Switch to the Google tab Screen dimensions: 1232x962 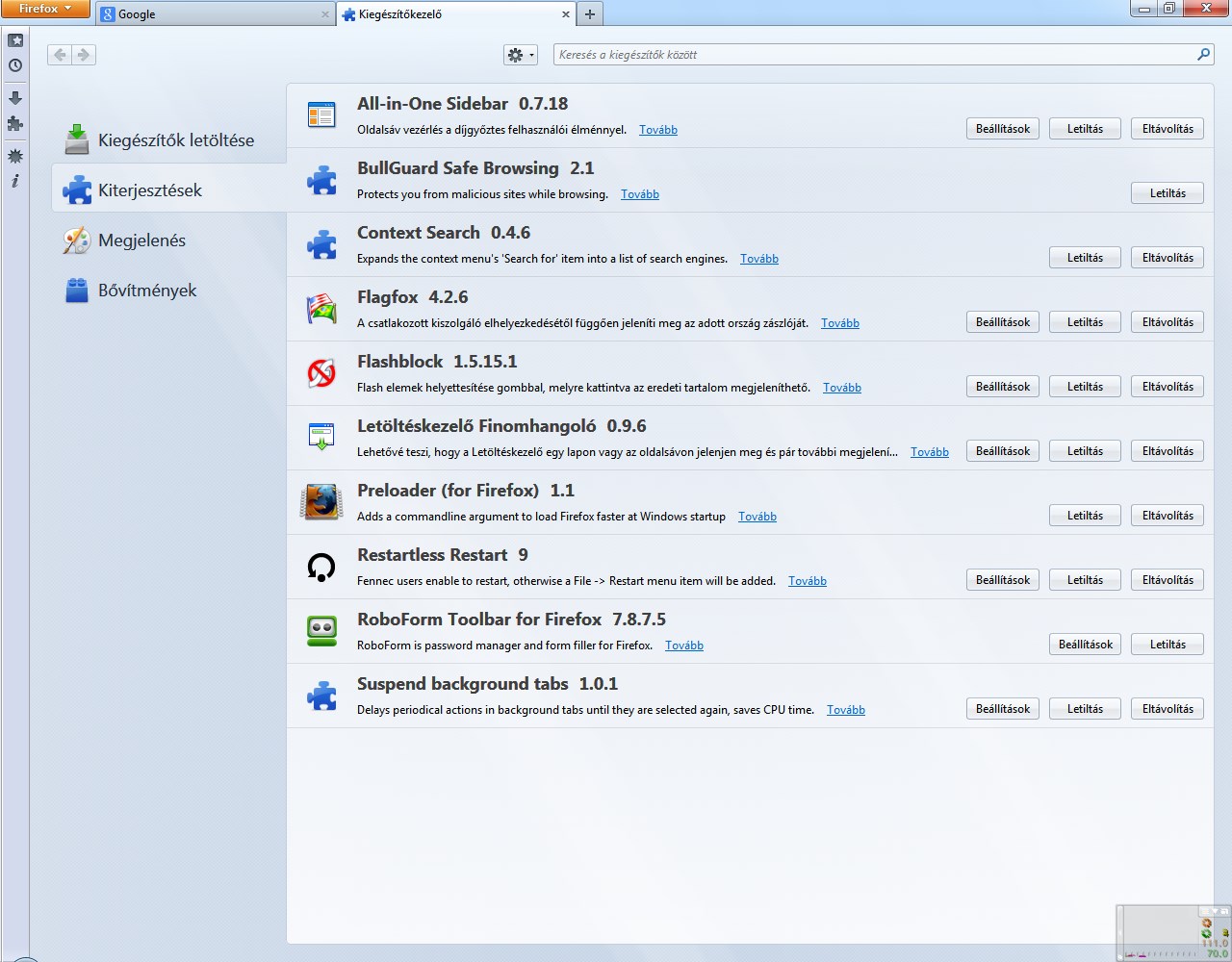215,14
